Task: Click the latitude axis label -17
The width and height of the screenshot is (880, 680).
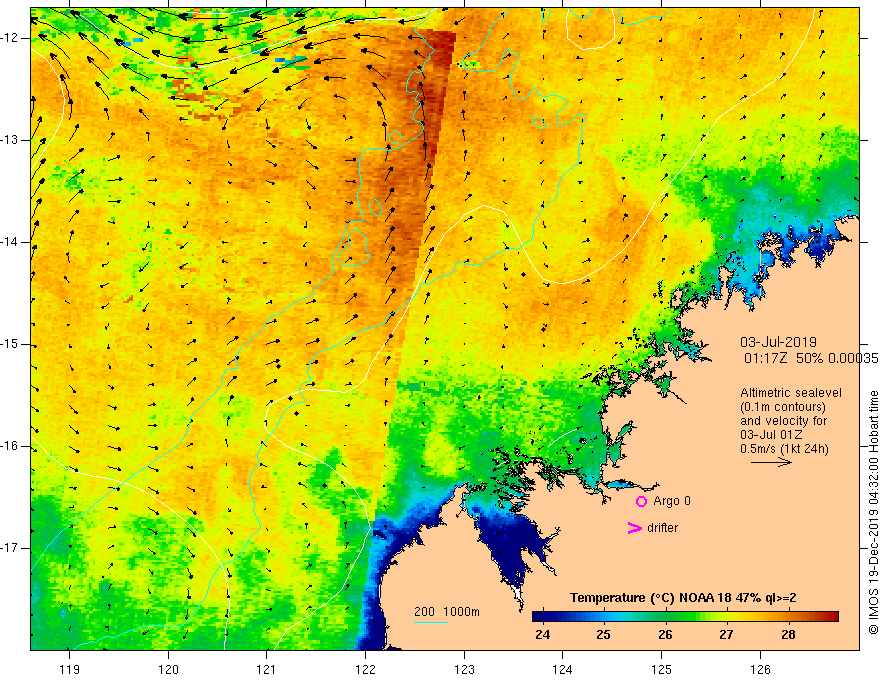Action: tap(10, 548)
